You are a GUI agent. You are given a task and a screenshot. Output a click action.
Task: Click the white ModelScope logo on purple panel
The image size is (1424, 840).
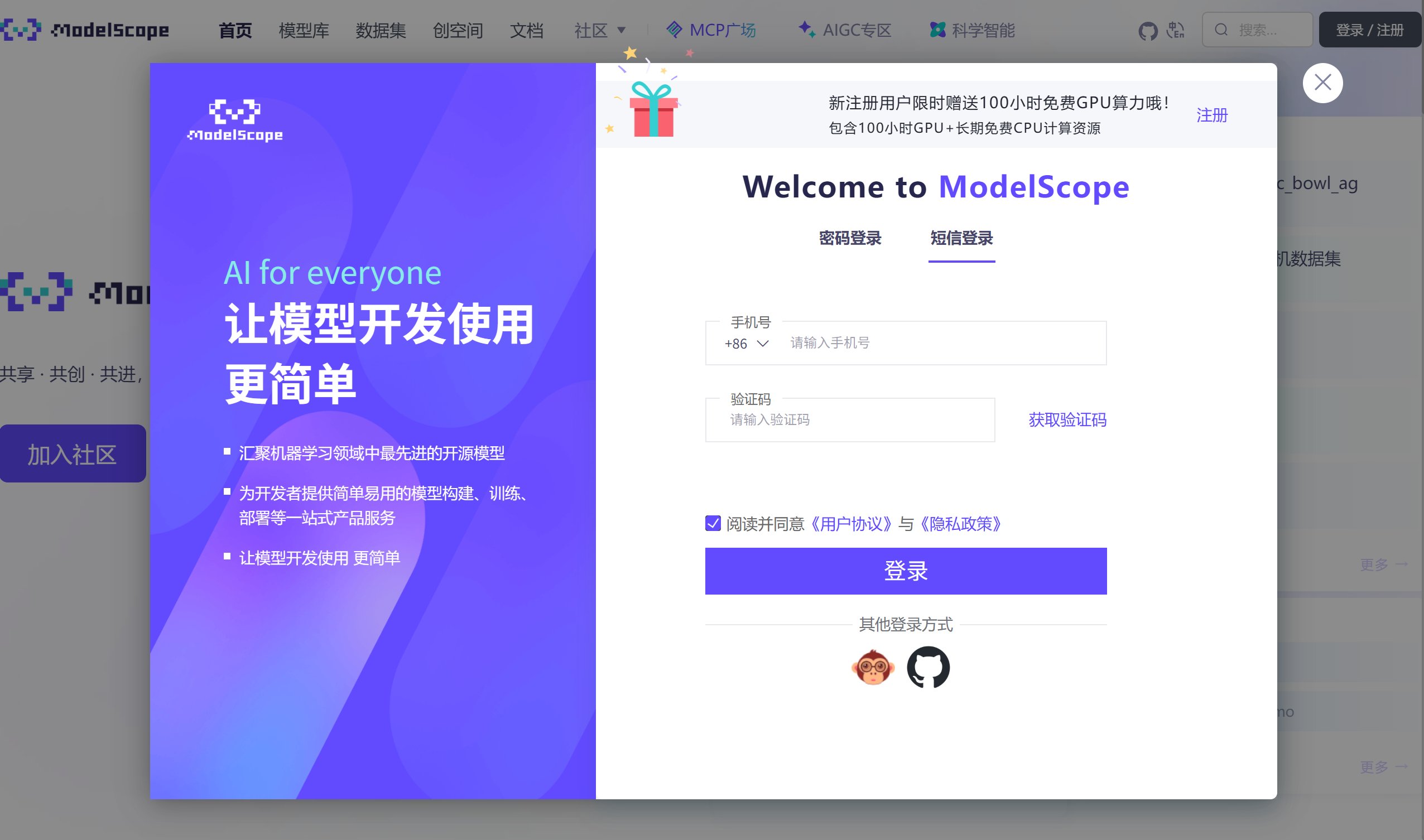click(235, 120)
